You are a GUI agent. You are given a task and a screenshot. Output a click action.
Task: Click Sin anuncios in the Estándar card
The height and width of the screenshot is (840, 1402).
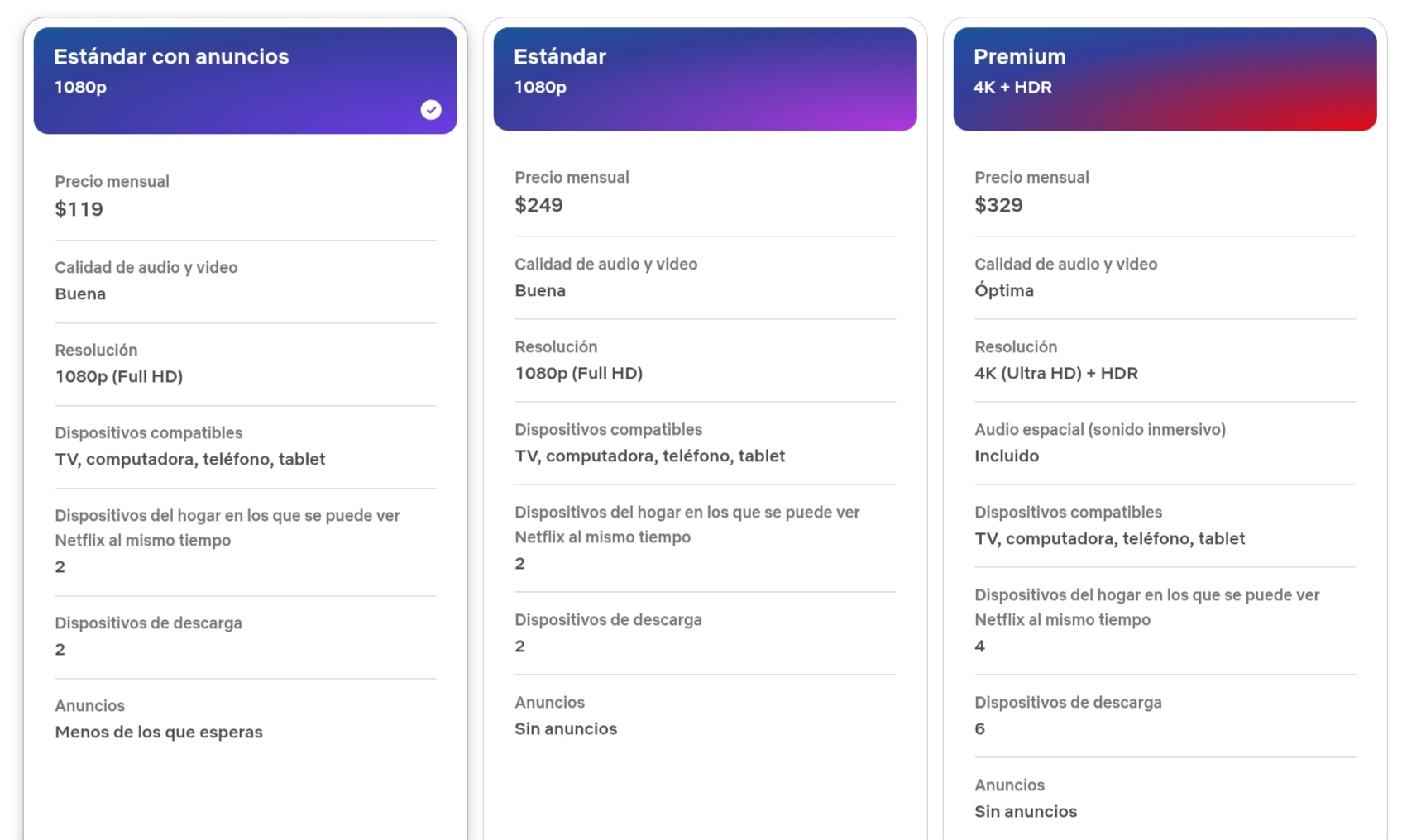click(566, 728)
